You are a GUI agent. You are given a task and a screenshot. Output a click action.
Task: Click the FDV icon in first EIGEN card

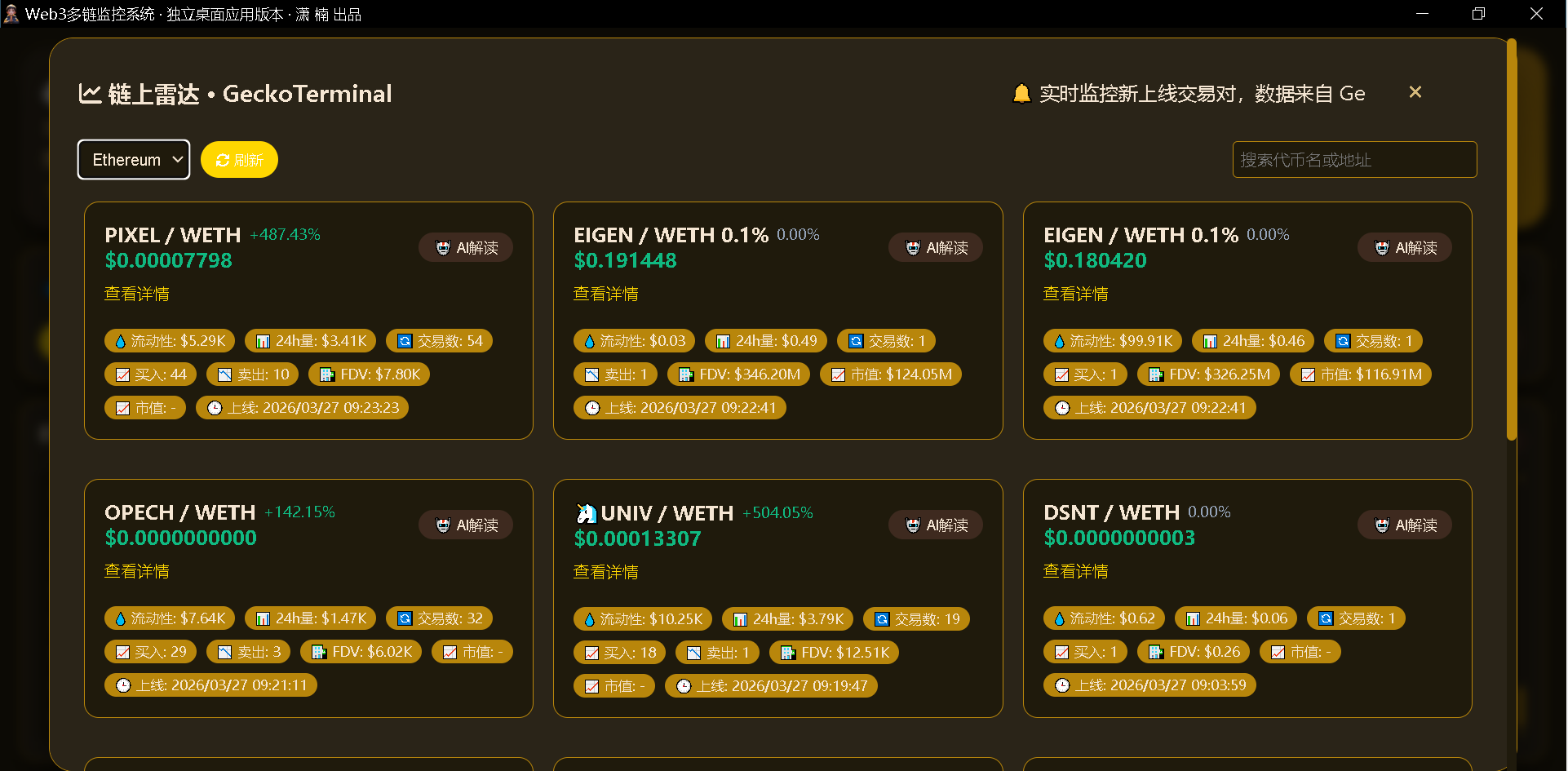point(686,374)
